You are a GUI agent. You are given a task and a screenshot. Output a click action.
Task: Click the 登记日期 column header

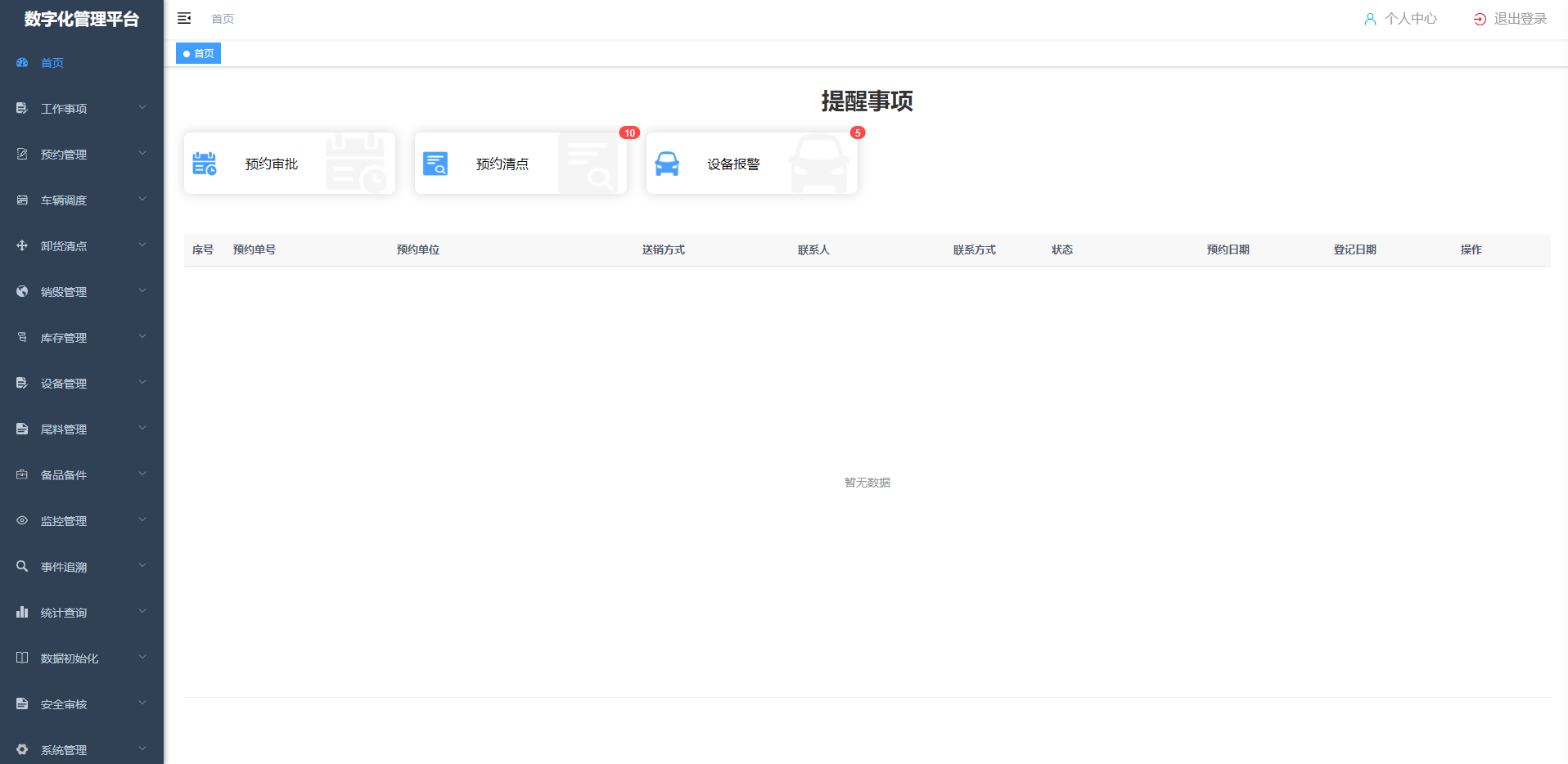tap(1355, 249)
